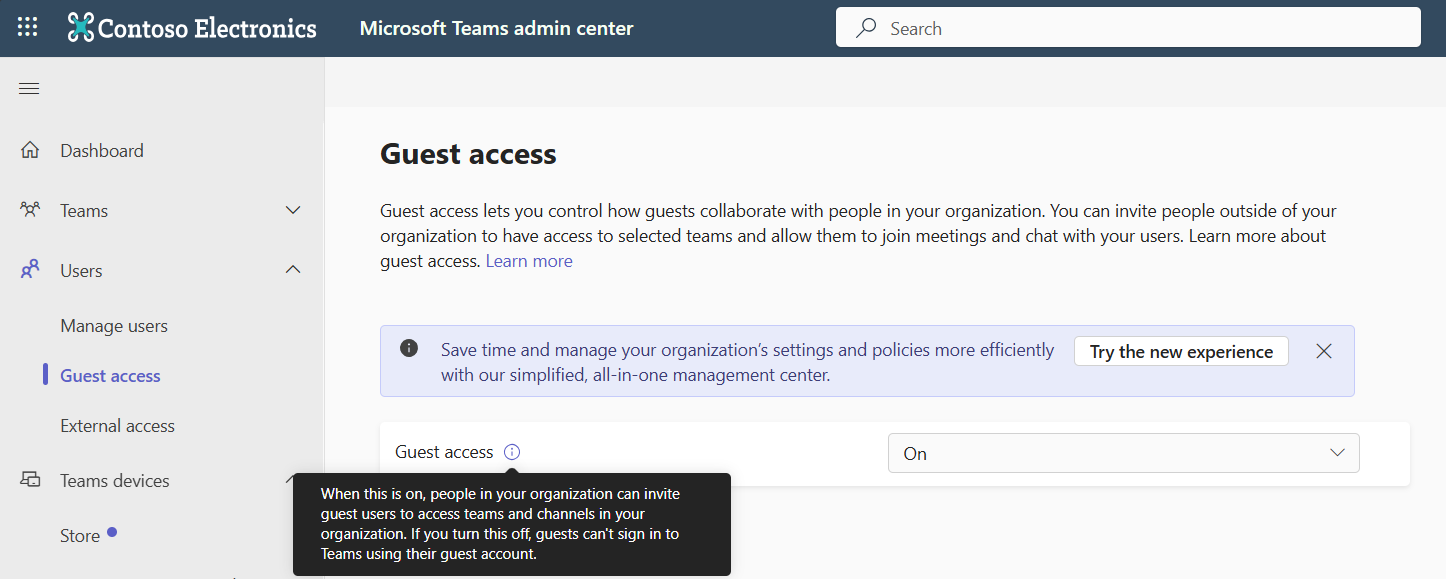1446x579 pixels.
Task: Follow the Learn more link
Action: tap(529, 261)
